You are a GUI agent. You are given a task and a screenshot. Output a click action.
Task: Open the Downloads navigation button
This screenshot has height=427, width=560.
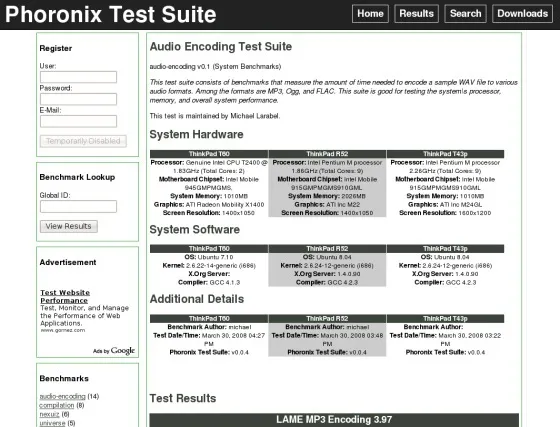point(522,14)
